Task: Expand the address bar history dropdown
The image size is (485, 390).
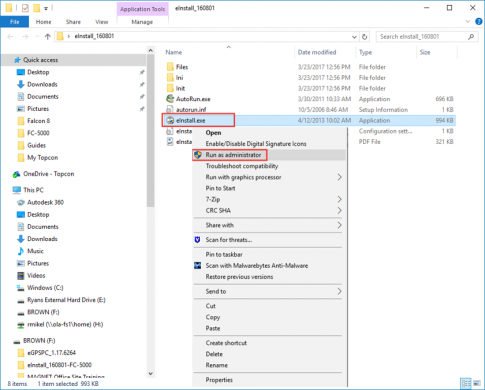Action: coord(354,37)
